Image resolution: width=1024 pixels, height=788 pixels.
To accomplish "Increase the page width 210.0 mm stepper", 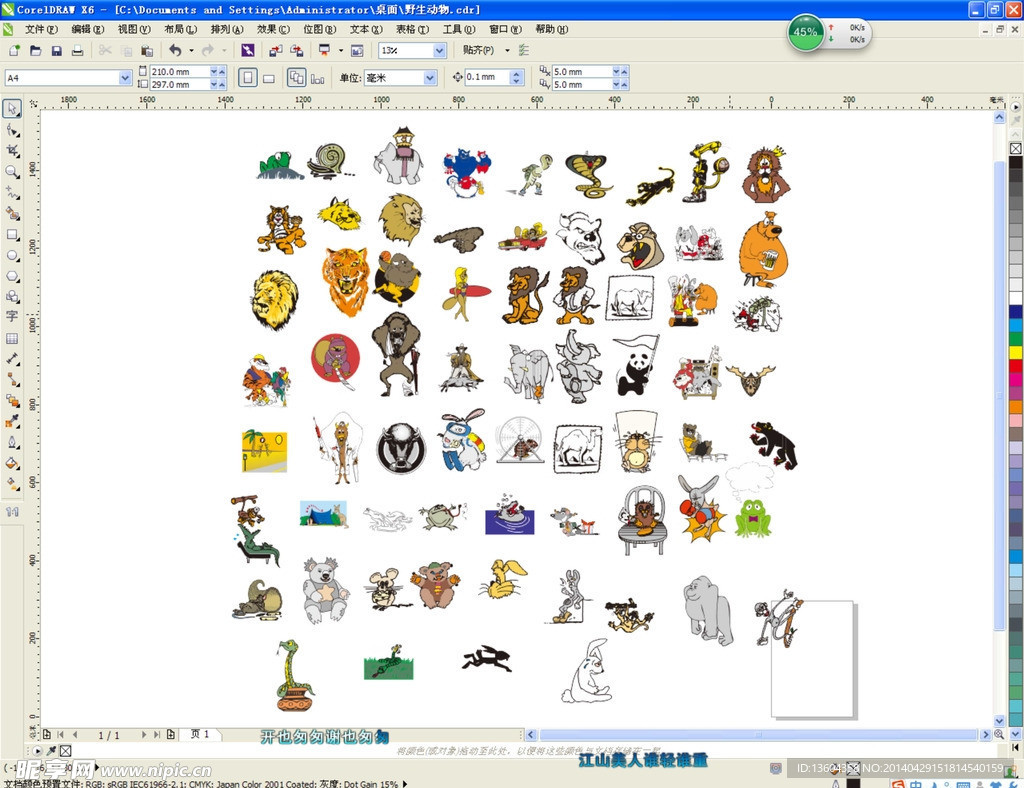I will [222, 71].
